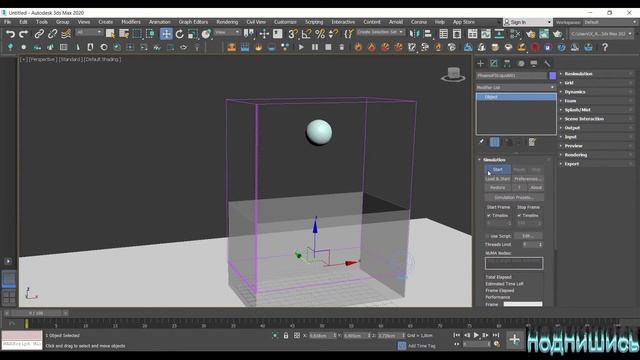Open the Display command panel tab
640x360 pixels.
point(534,63)
